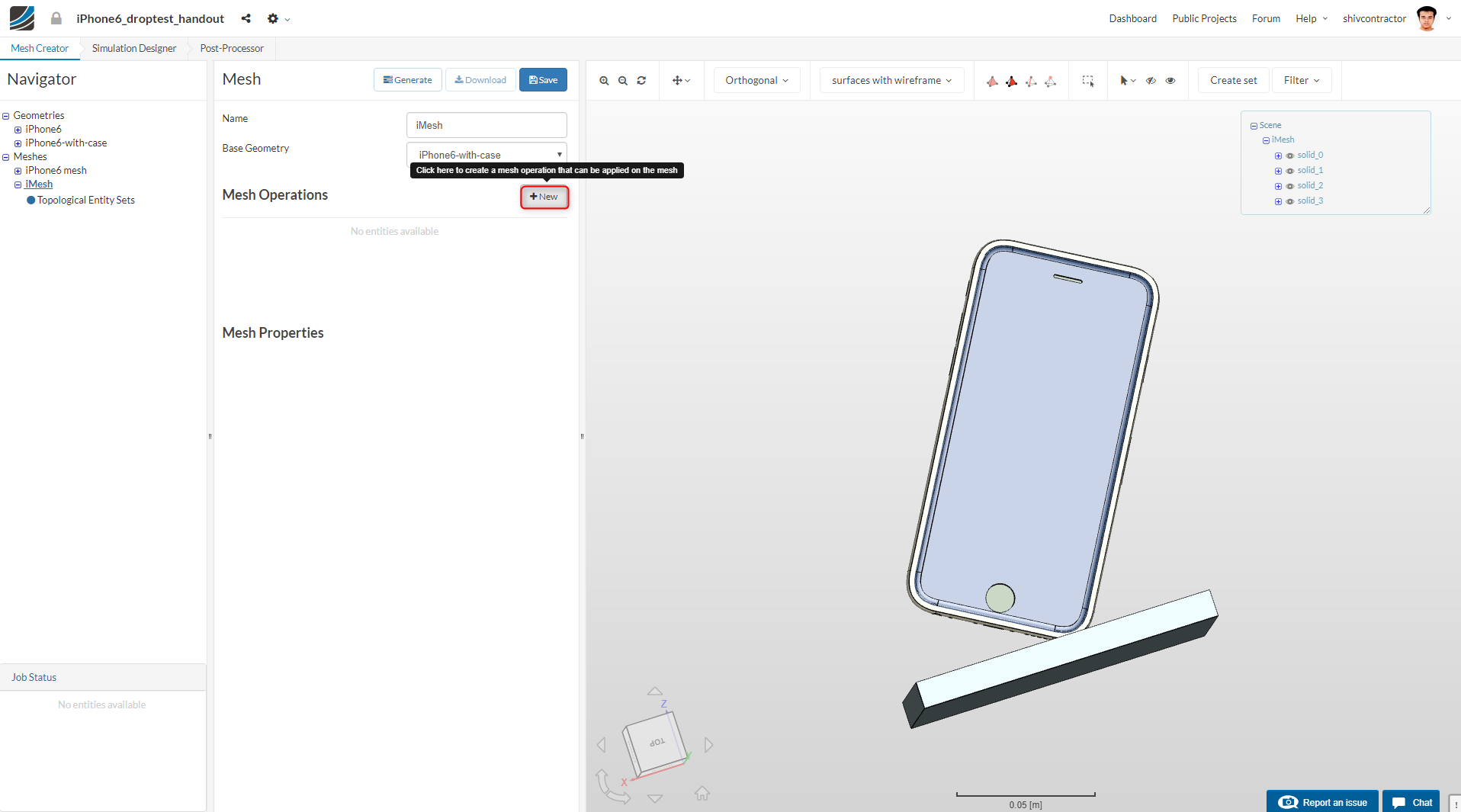Edit the mesh Name input field
Viewport: 1461px width, 812px height.
(x=486, y=125)
